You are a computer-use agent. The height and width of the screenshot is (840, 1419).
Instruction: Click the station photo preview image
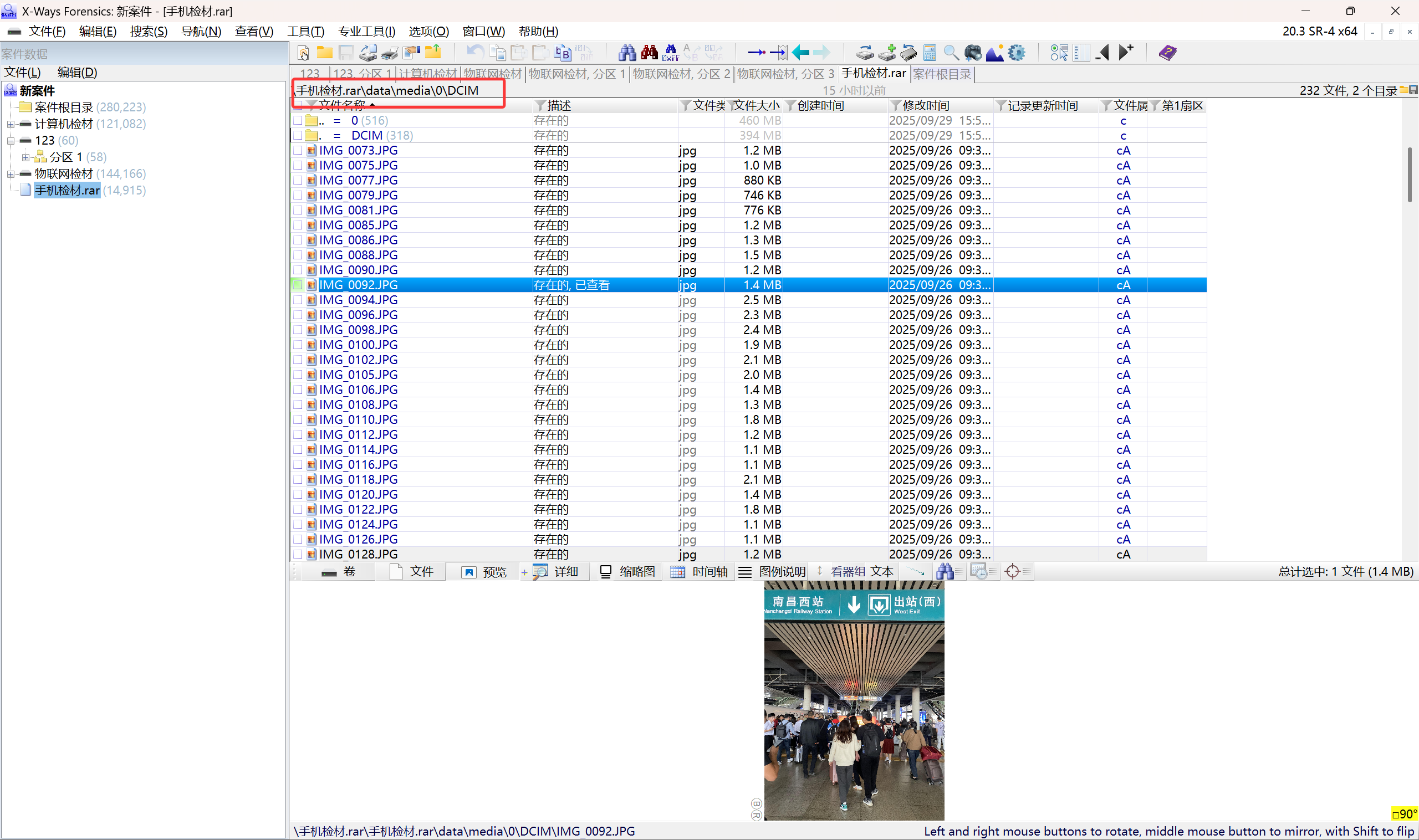click(x=854, y=702)
